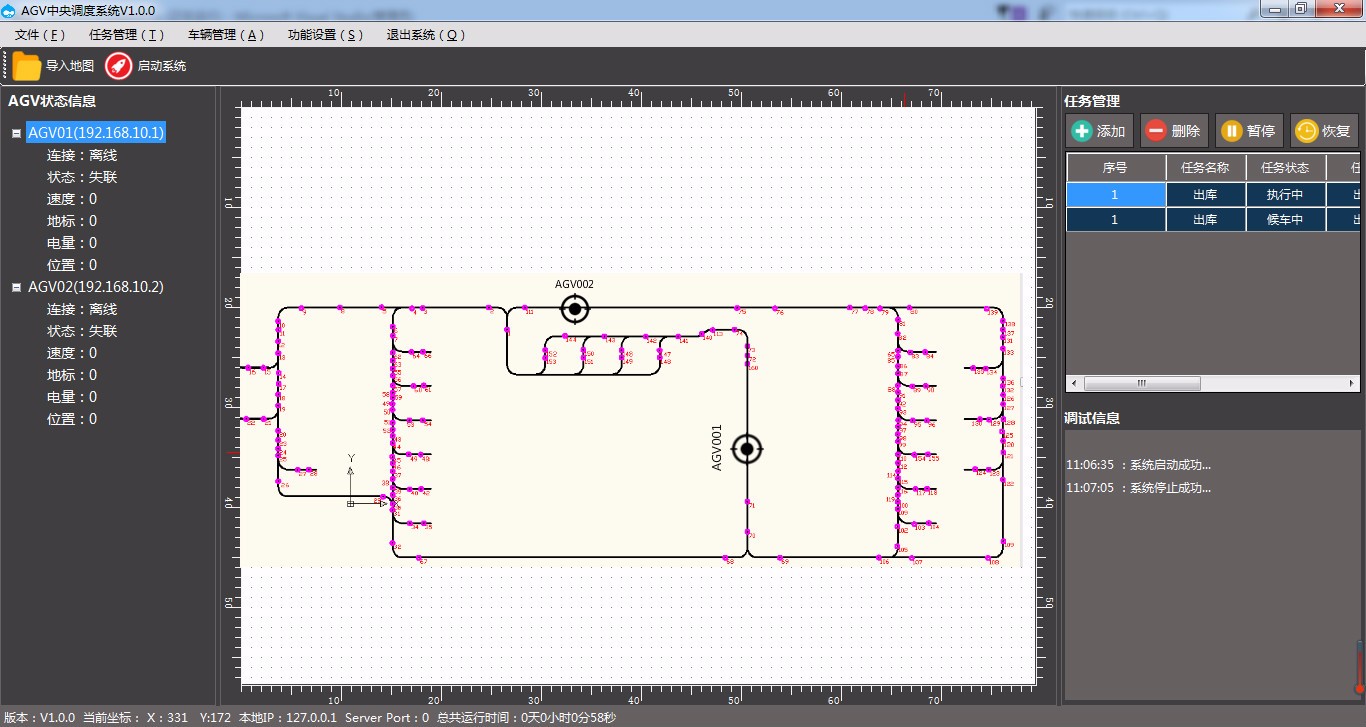The width and height of the screenshot is (1366, 727).
Task: Open the 功能设置 (S) menu
Action: [x=325, y=35]
